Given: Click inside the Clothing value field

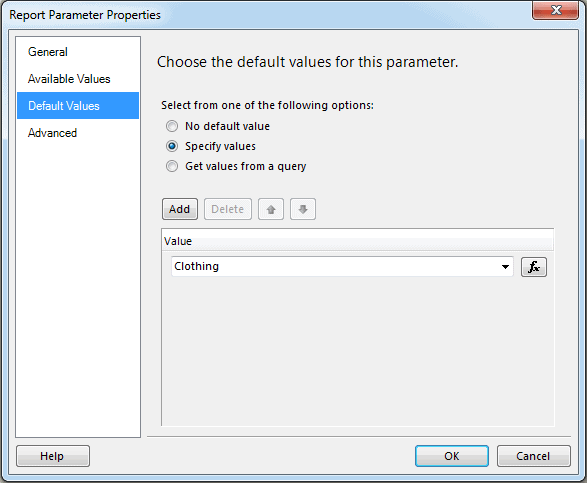Looking at the screenshot, I should 335,267.
